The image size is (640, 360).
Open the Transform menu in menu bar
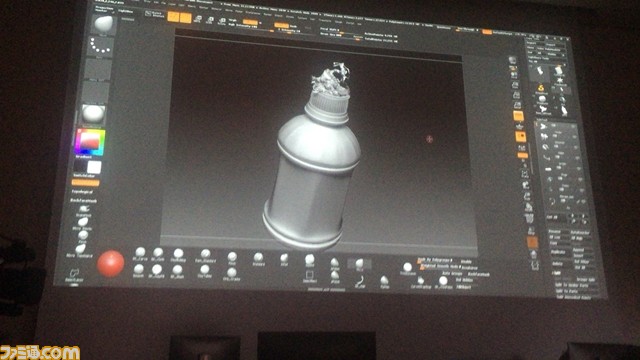pos(325,20)
